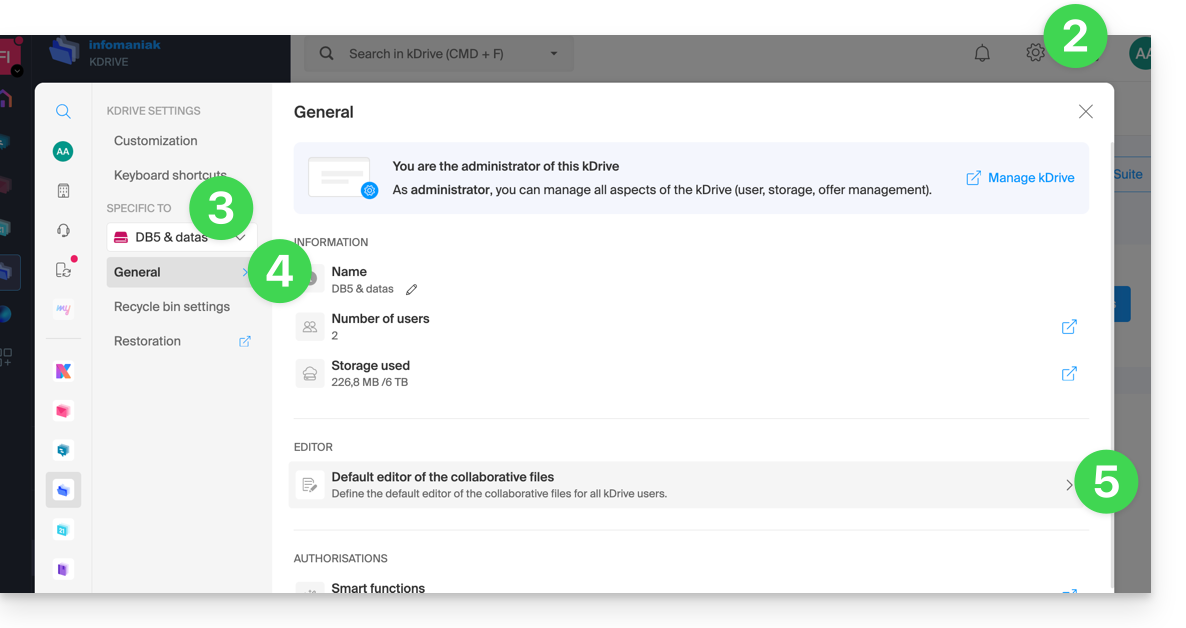Click the Manage kDrive link
Screen dimensions: 1186x628
(x=1031, y=178)
